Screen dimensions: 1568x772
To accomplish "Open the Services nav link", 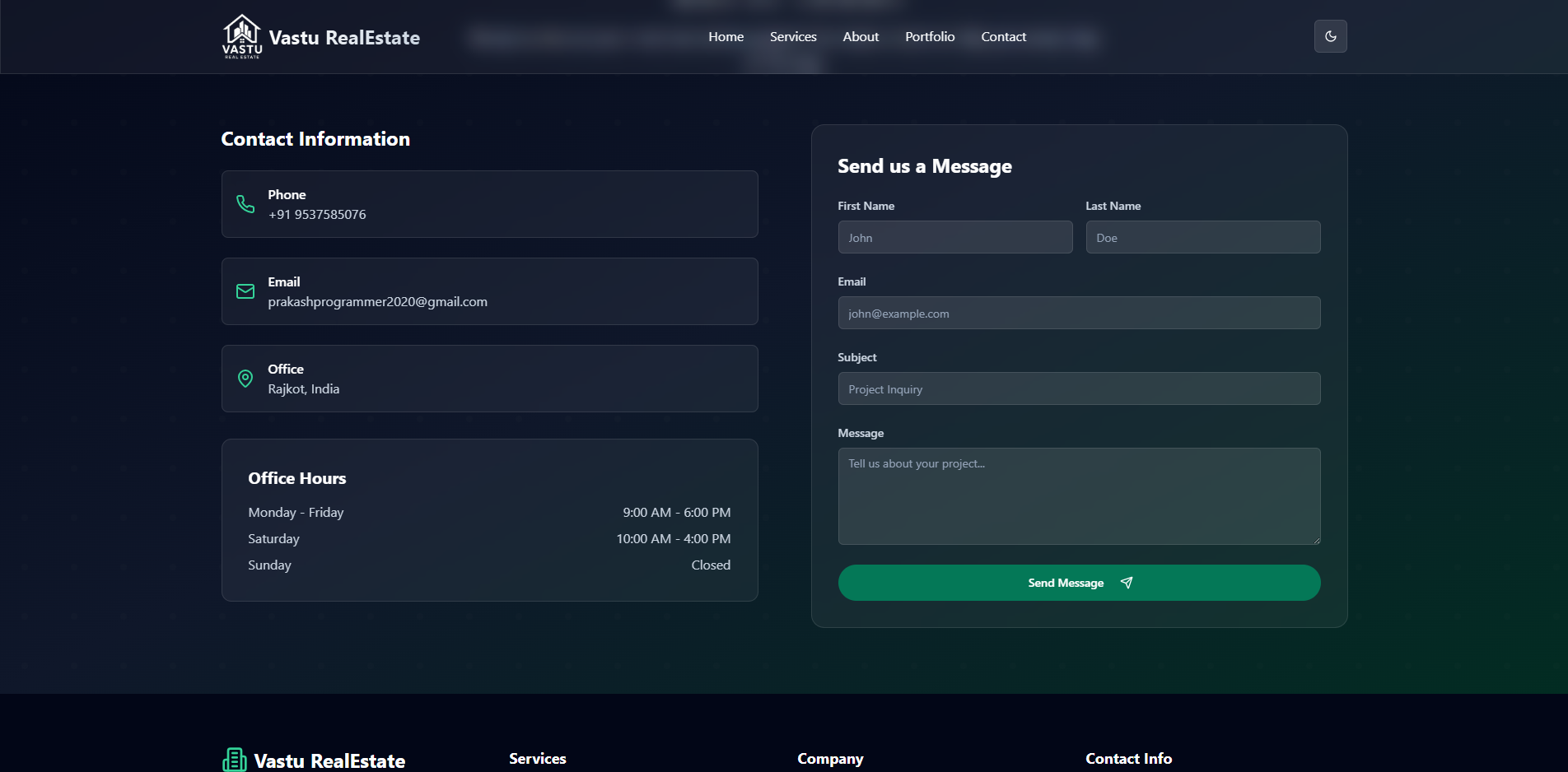I will tap(793, 36).
